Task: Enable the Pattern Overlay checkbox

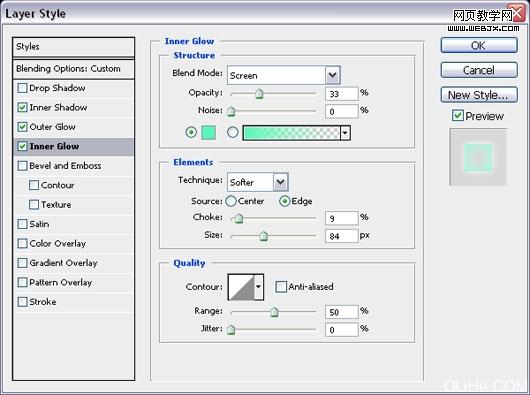Action: 22,282
